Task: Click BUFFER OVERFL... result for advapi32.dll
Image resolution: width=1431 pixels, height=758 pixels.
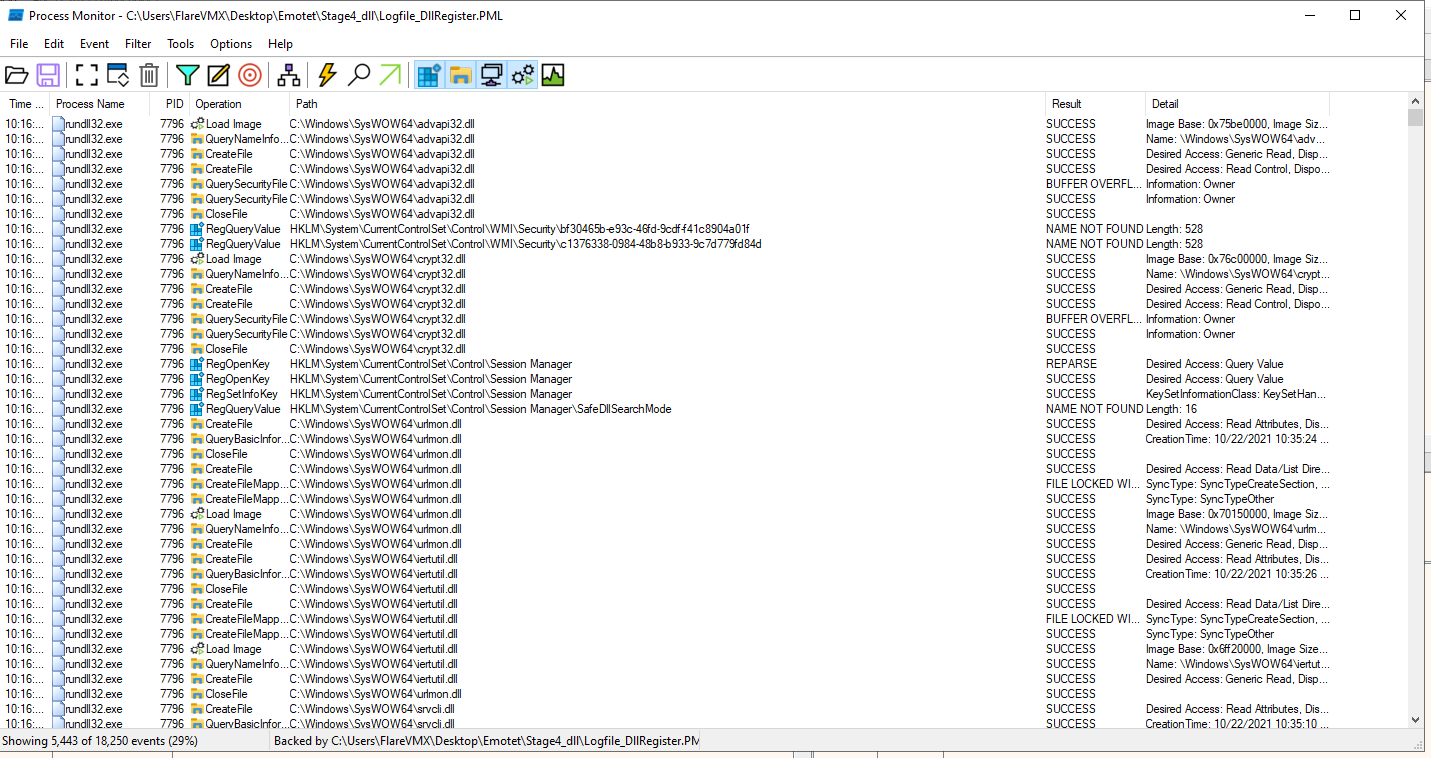Action: click(1093, 184)
